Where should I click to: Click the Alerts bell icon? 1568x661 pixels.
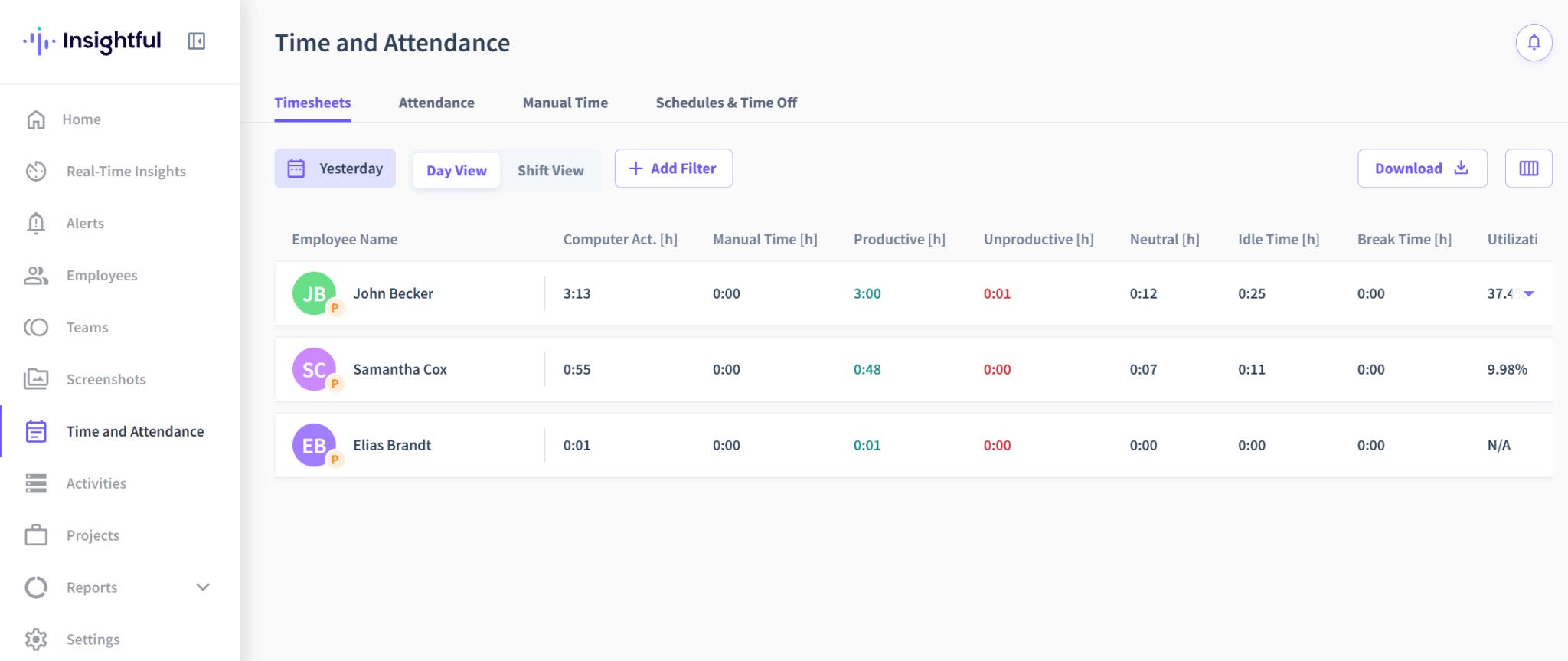tap(36, 224)
